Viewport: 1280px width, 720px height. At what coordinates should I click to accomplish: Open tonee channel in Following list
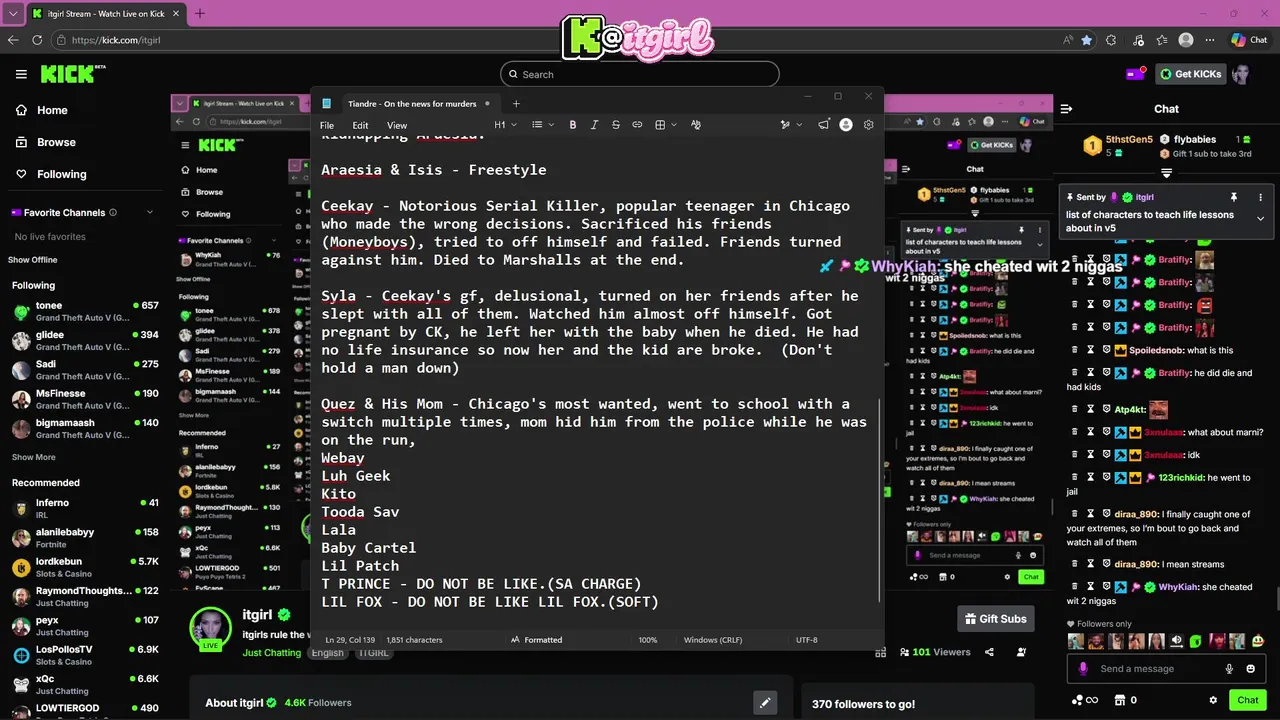(x=85, y=312)
